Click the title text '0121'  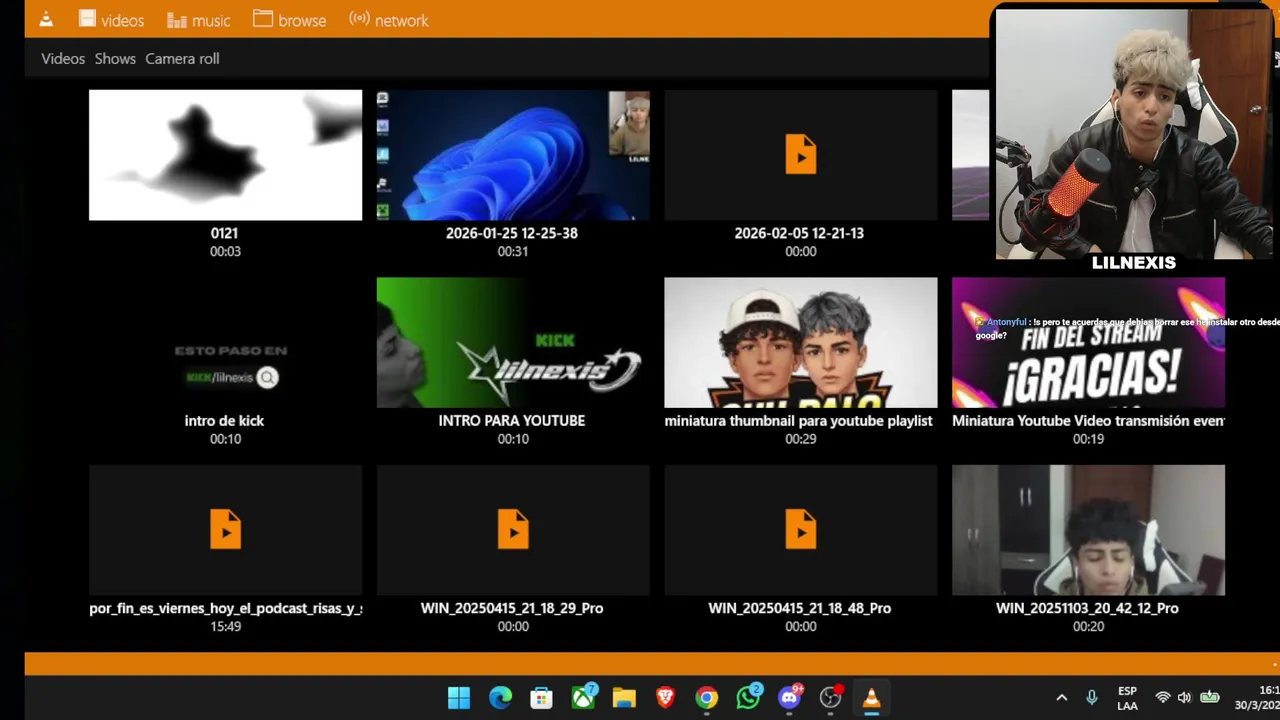pos(224,233)
